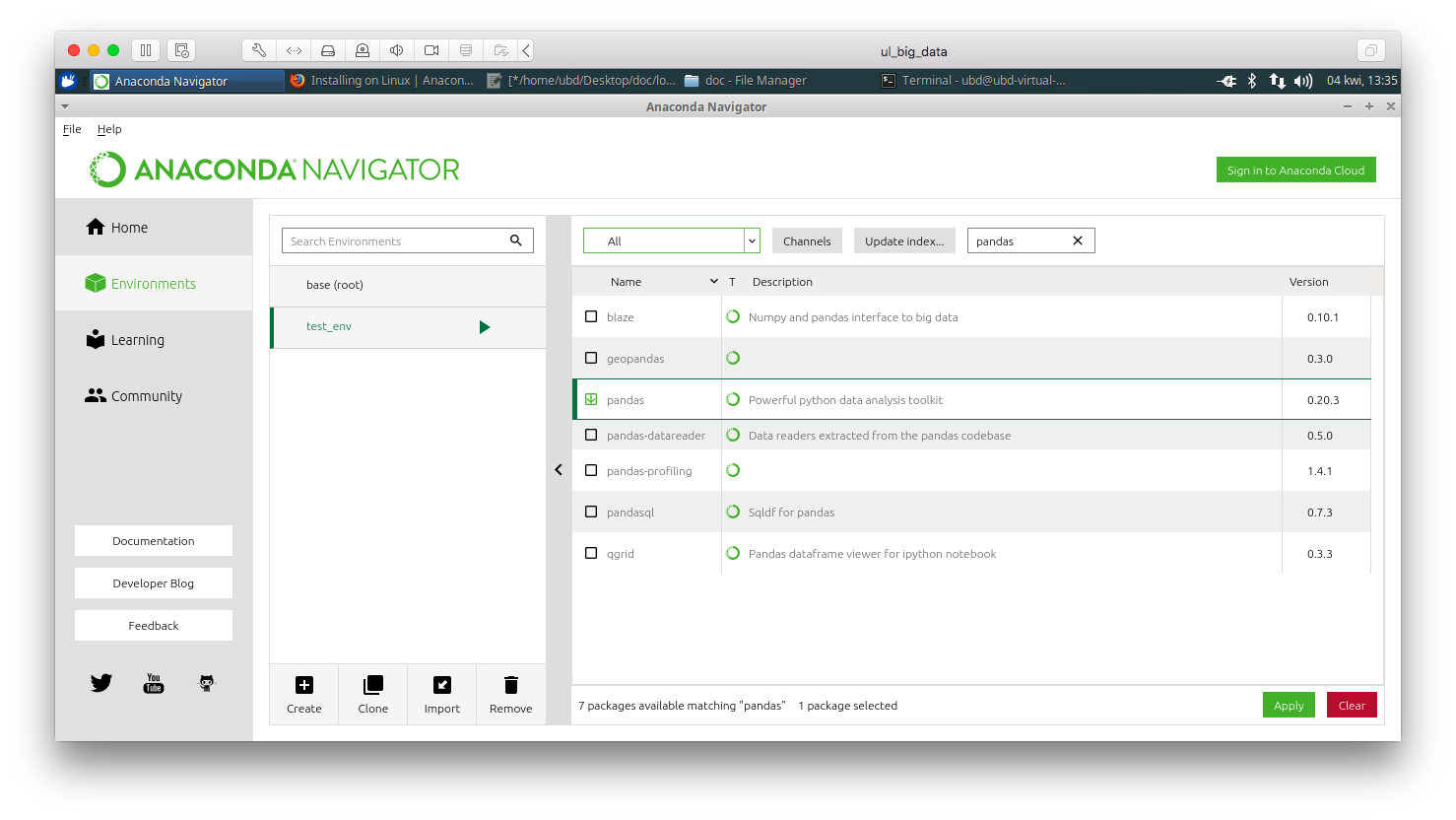Import an environment
The height and width of the screenshot is (820, 1456).
tap(442, 695)
